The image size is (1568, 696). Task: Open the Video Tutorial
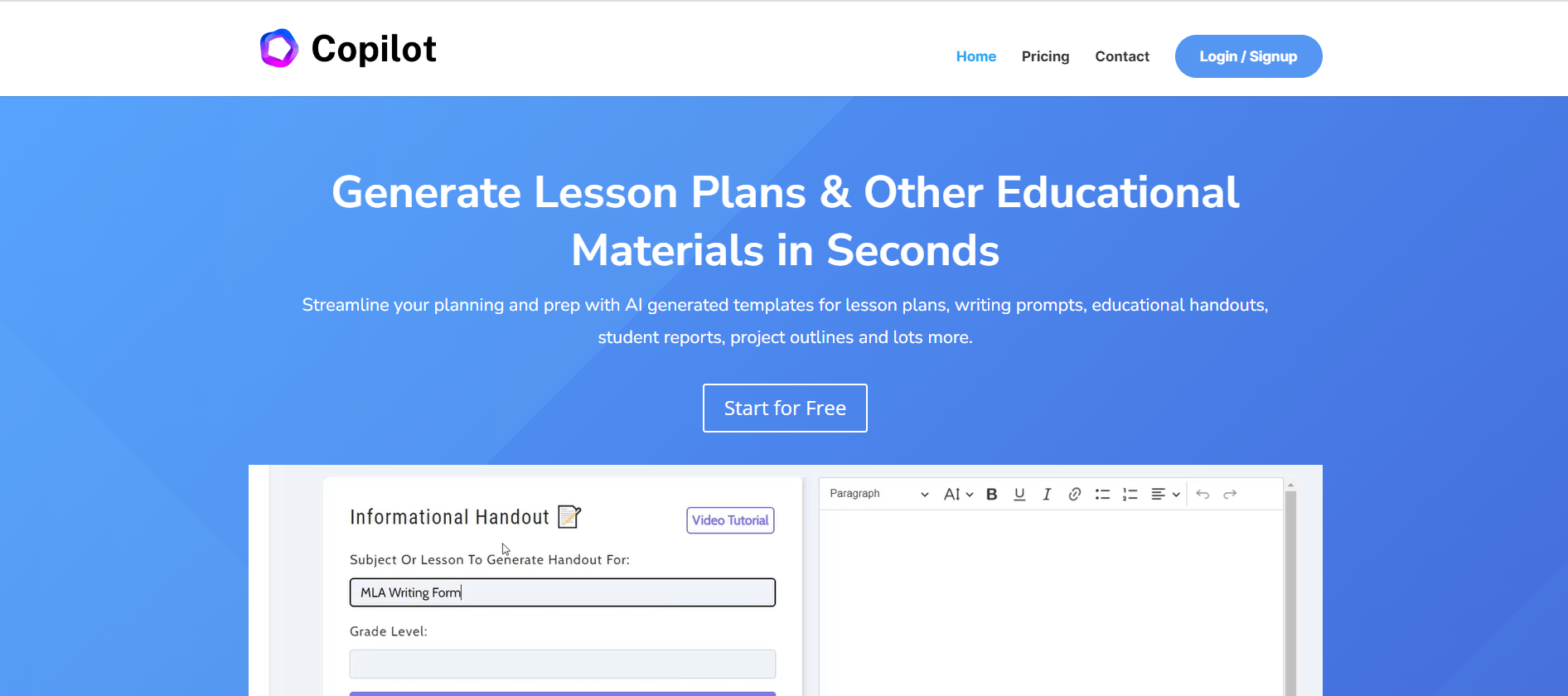(x=730, y=520)
